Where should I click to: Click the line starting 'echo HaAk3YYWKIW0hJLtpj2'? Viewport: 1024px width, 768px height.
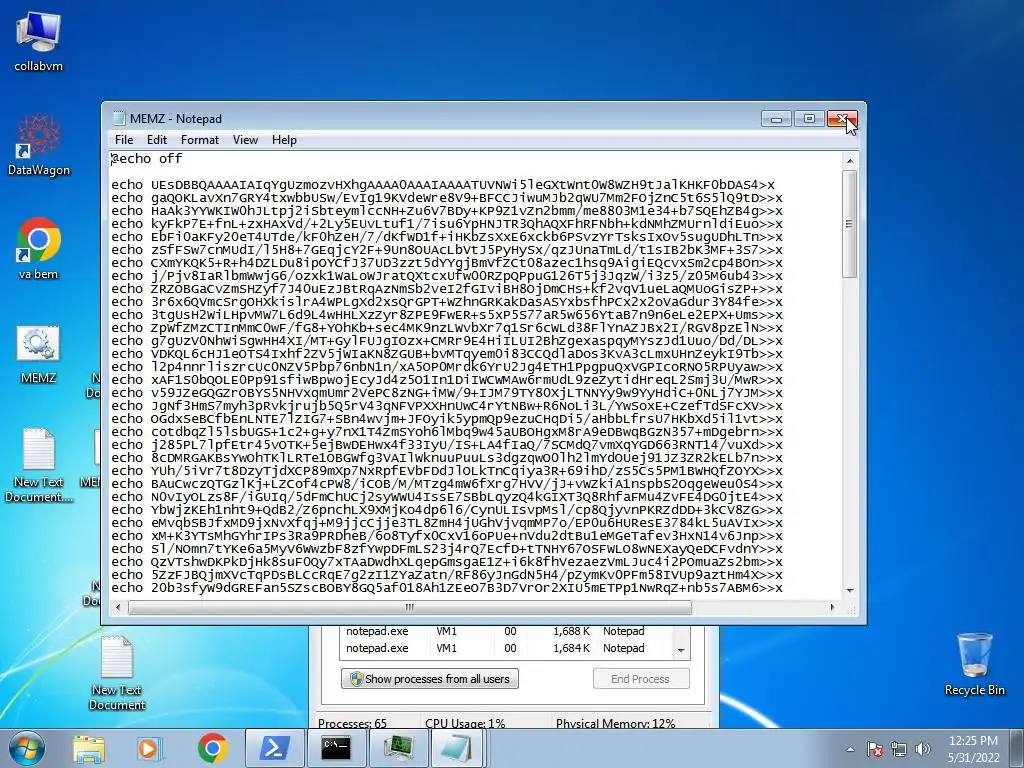click(x=447, y=211)
